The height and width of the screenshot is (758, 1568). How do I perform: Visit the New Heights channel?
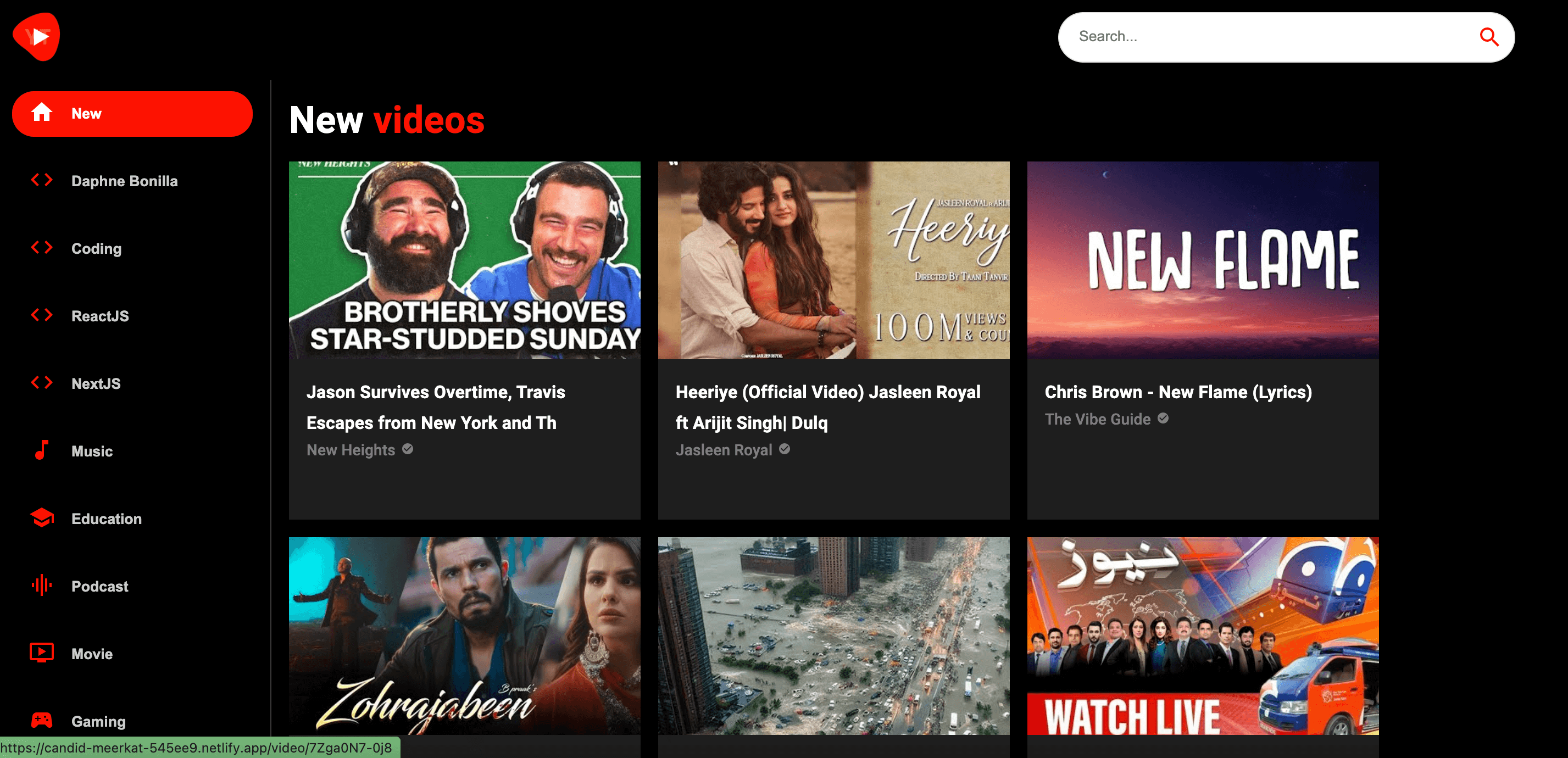coord(351,449)
